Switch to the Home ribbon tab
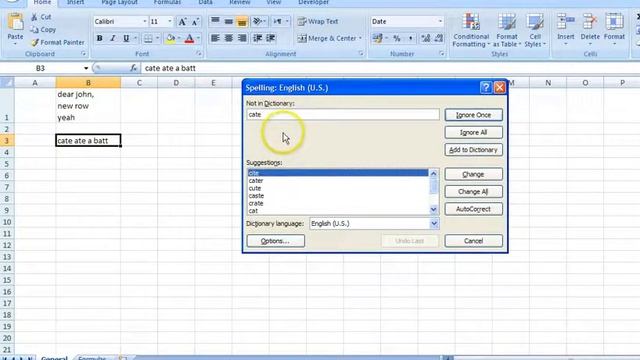Image resolution: width=640 pixels, height=360 pixels. tap(42, 2)
